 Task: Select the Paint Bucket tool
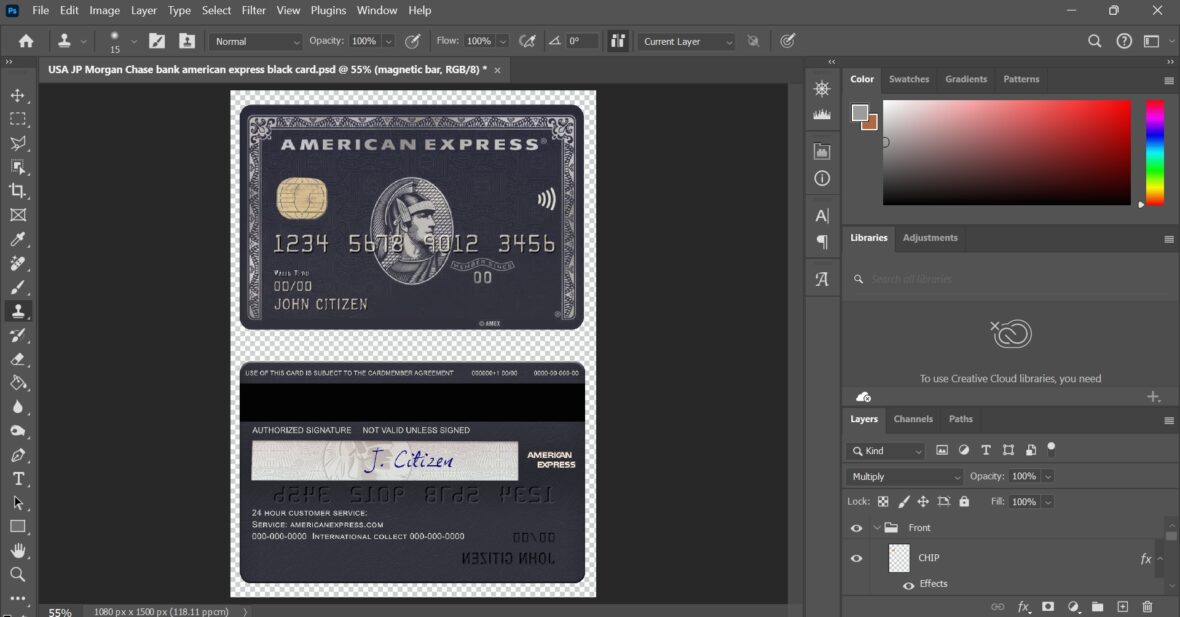click(x=18, y=383)
